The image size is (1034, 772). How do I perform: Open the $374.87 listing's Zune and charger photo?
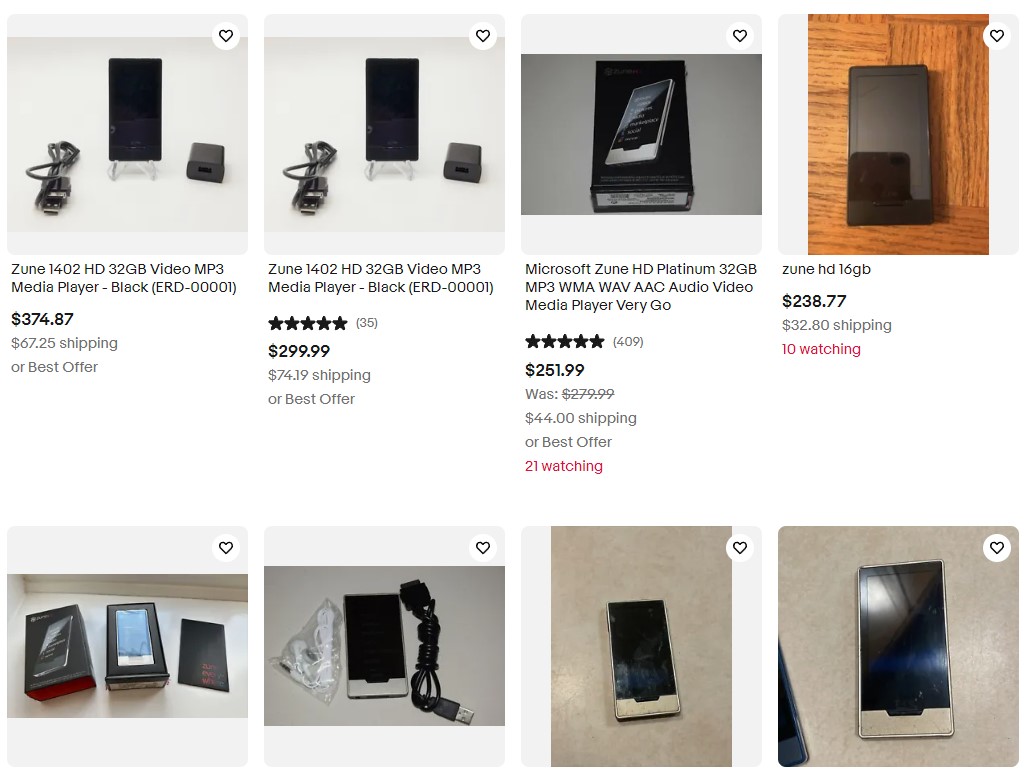click(x=127, y=134)
